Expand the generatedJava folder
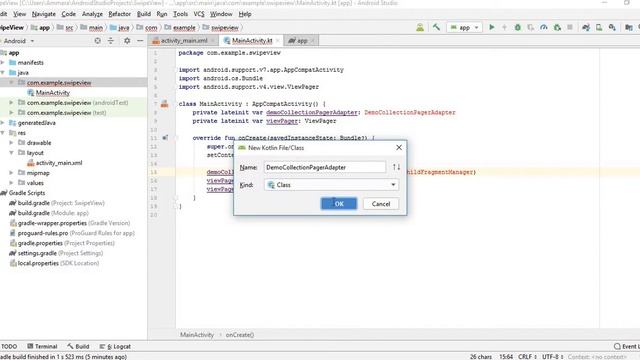Image resolution: width=640 pixels, height=360 pixels. [3, 122]
